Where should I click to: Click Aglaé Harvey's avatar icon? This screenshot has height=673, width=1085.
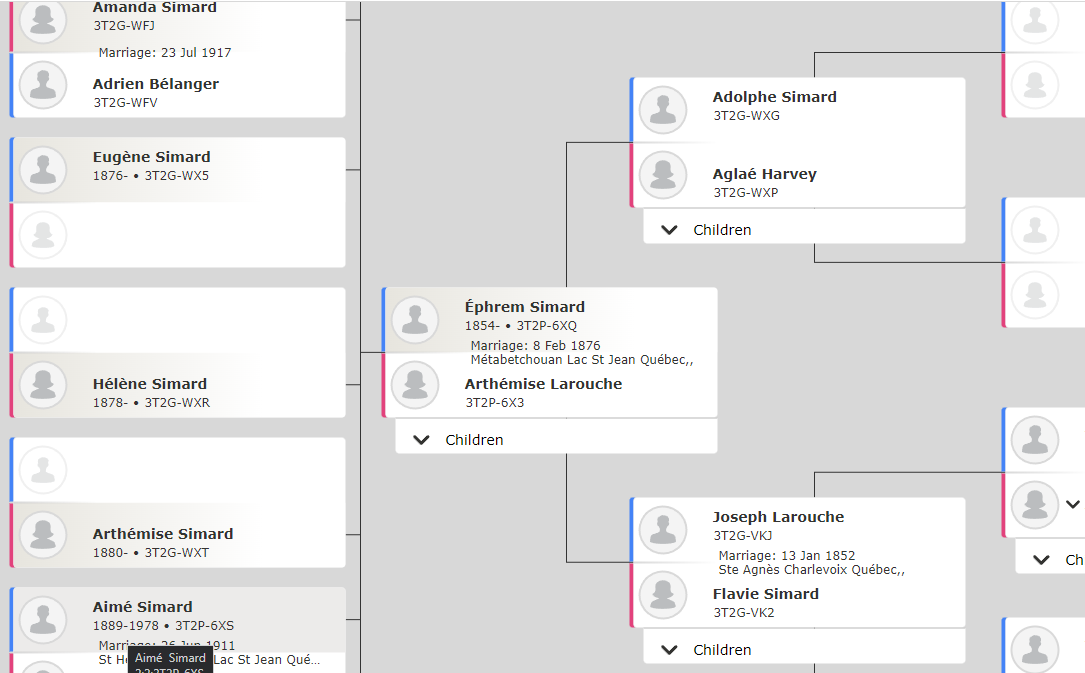(663, 175)
